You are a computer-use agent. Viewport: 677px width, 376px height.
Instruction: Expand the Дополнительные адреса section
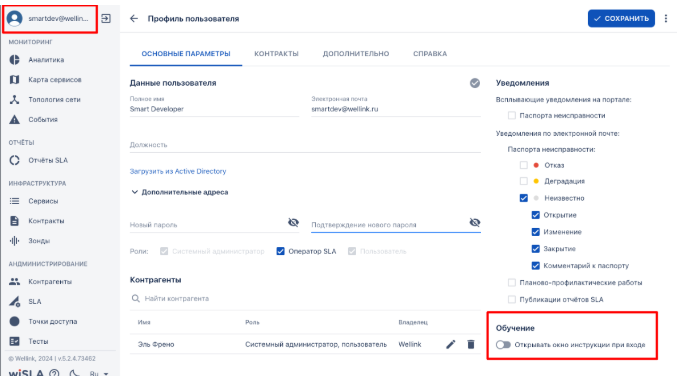point(179,192)
